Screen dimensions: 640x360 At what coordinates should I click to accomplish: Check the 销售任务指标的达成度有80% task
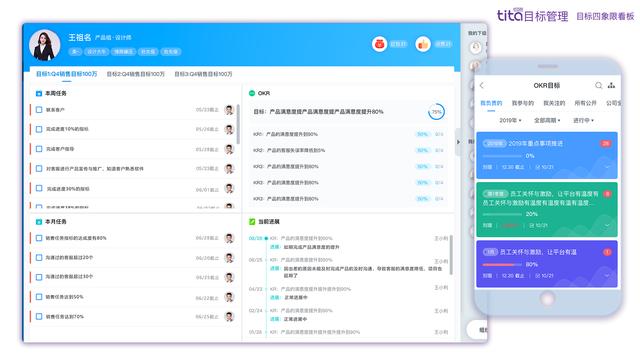39,238
